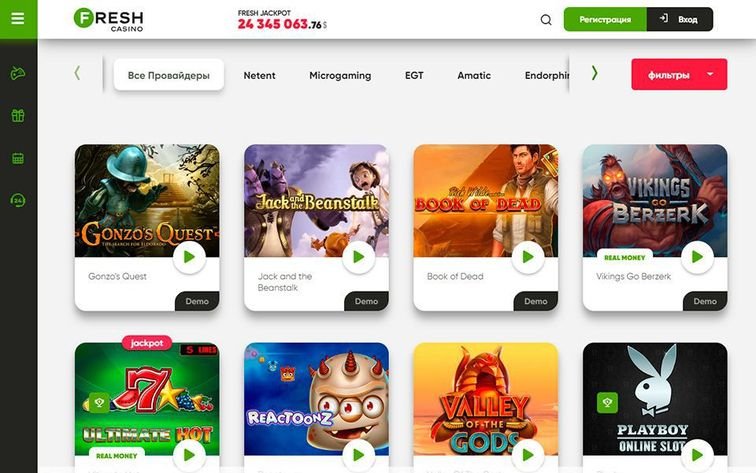The width and height of the screenshot is (756, 473).
Task: Show next providers with right chevron
Action: click(x=594, y=73)
